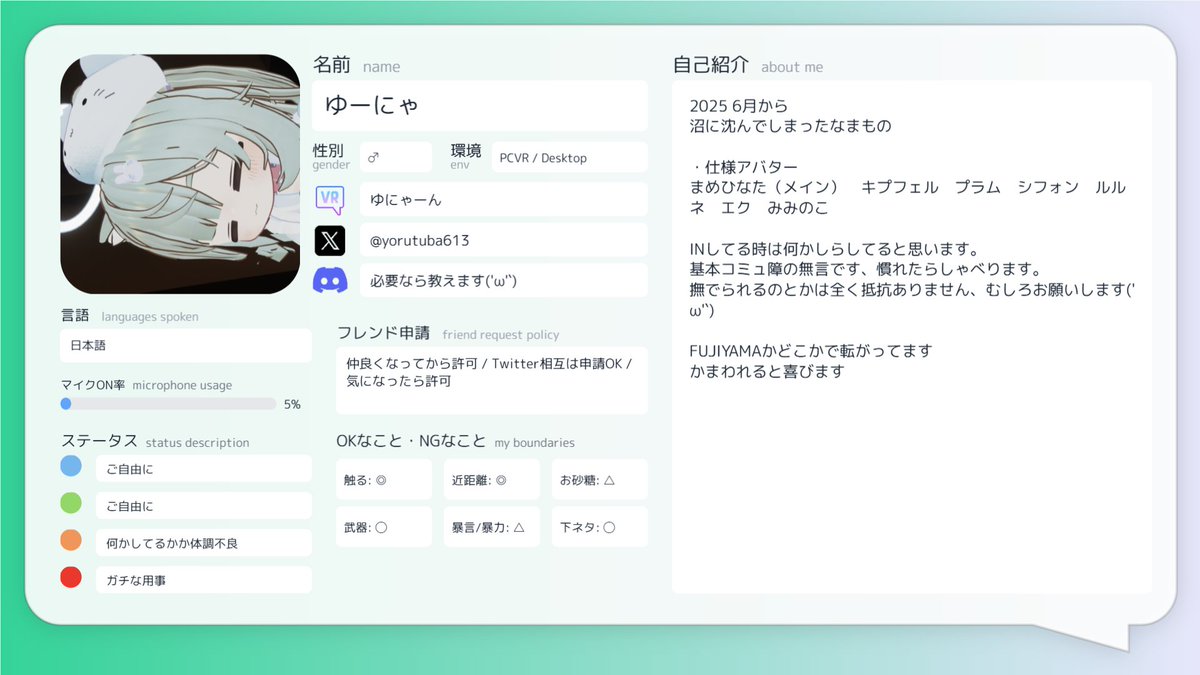The width and height of the screenshot is (1200, 675).
Task: Click the line かまわれると喜びます
Action: tap(767, 371)
